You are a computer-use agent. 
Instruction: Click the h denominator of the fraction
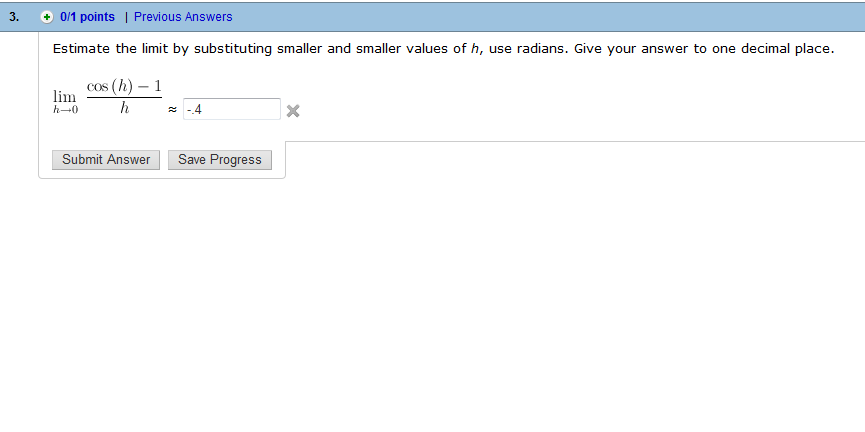(125, 108)
